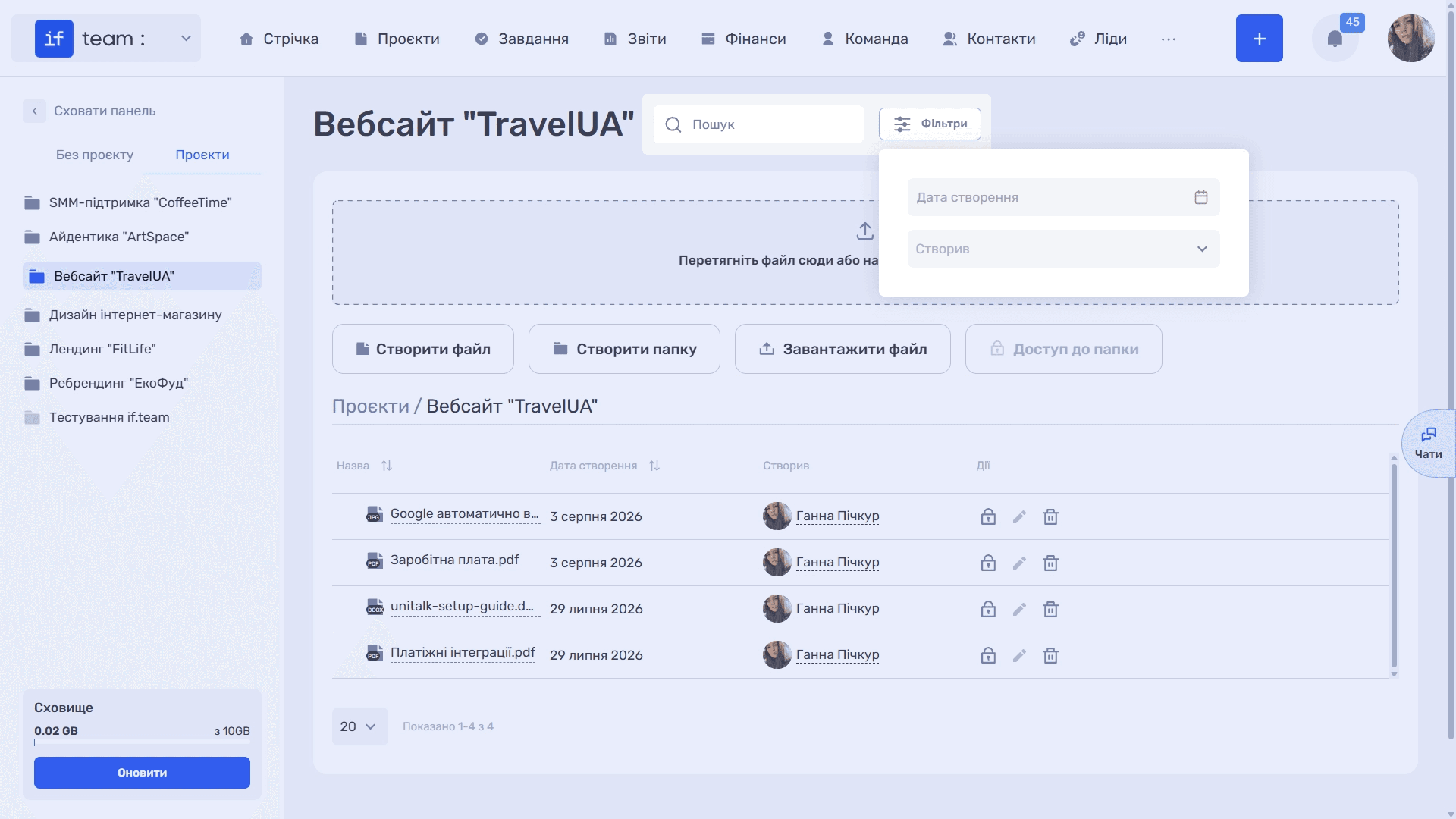Click trash delete icon for Google file row
The height and width of the screenshot is (819, 1456).
[x=1050, y=516]
